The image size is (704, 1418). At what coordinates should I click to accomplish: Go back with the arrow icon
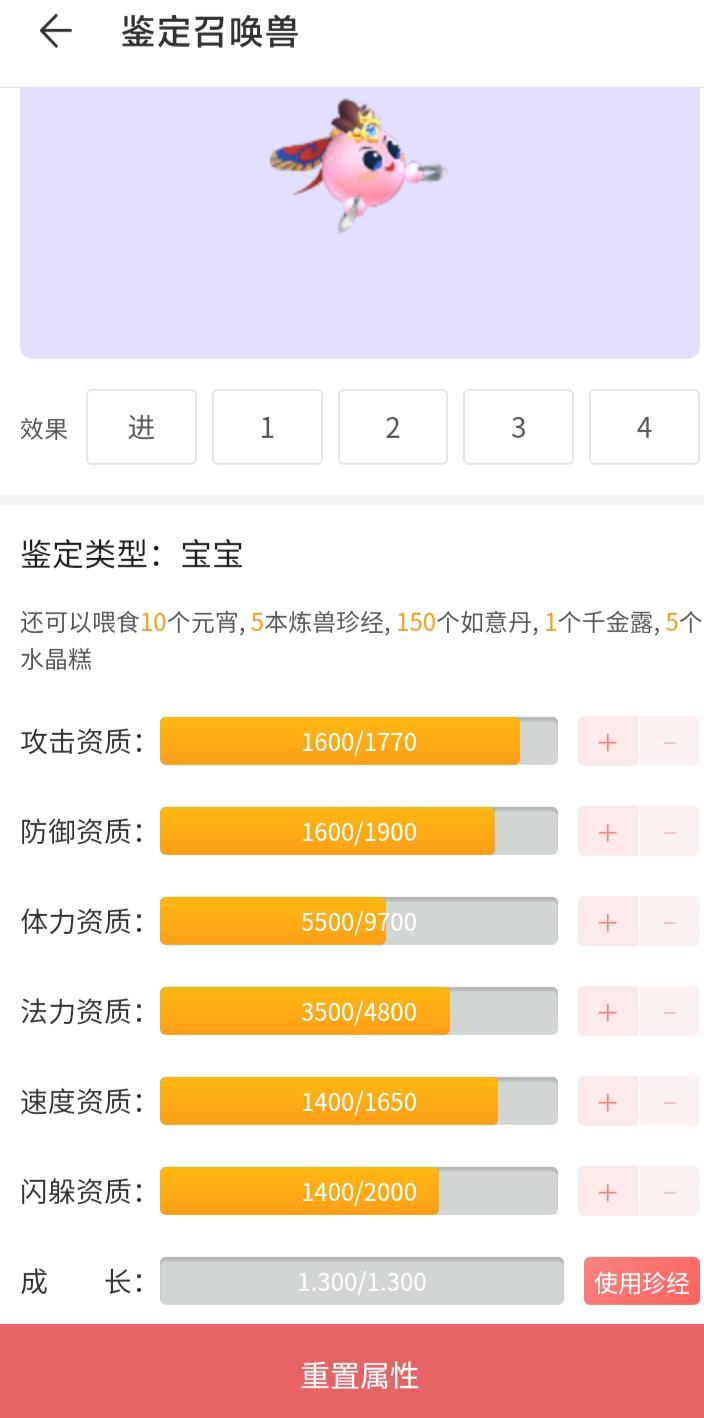(55, 32)
